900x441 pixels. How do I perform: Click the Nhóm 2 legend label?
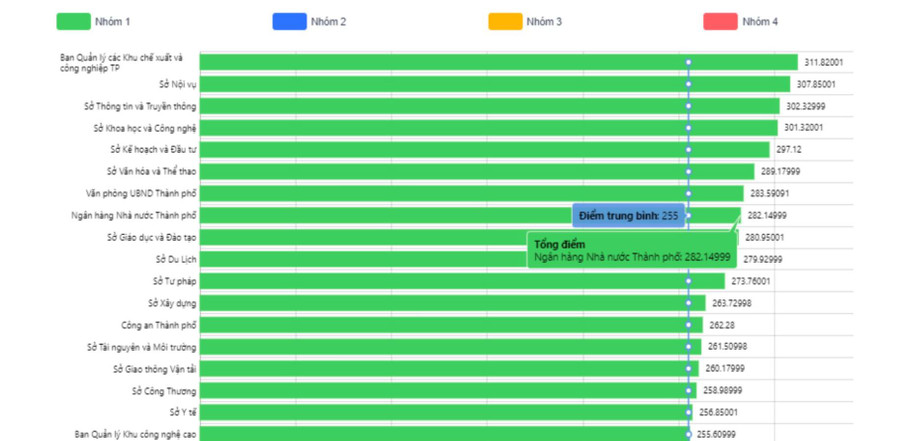click(328, 22)
